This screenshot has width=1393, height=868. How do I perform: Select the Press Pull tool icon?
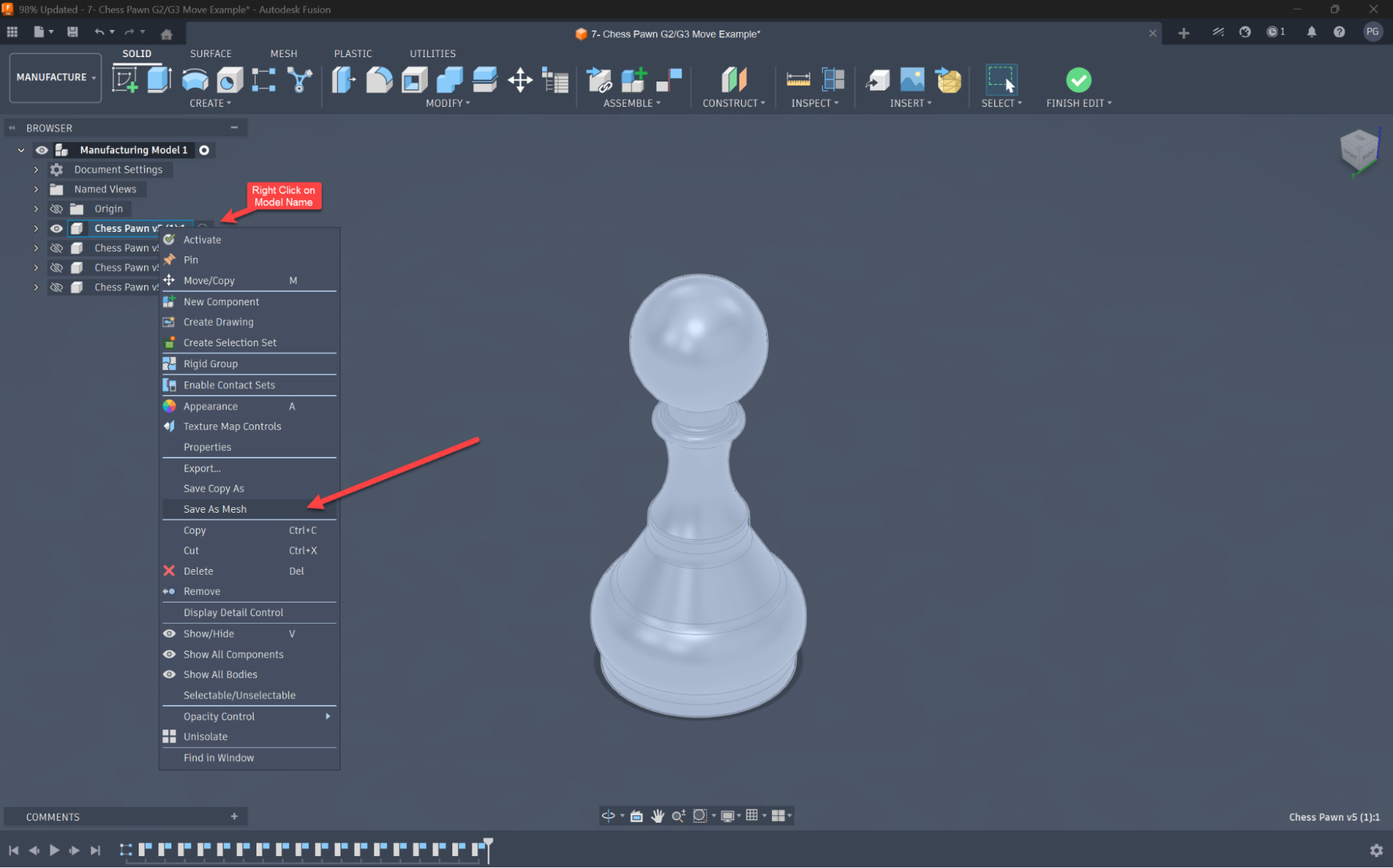[344, 80]
